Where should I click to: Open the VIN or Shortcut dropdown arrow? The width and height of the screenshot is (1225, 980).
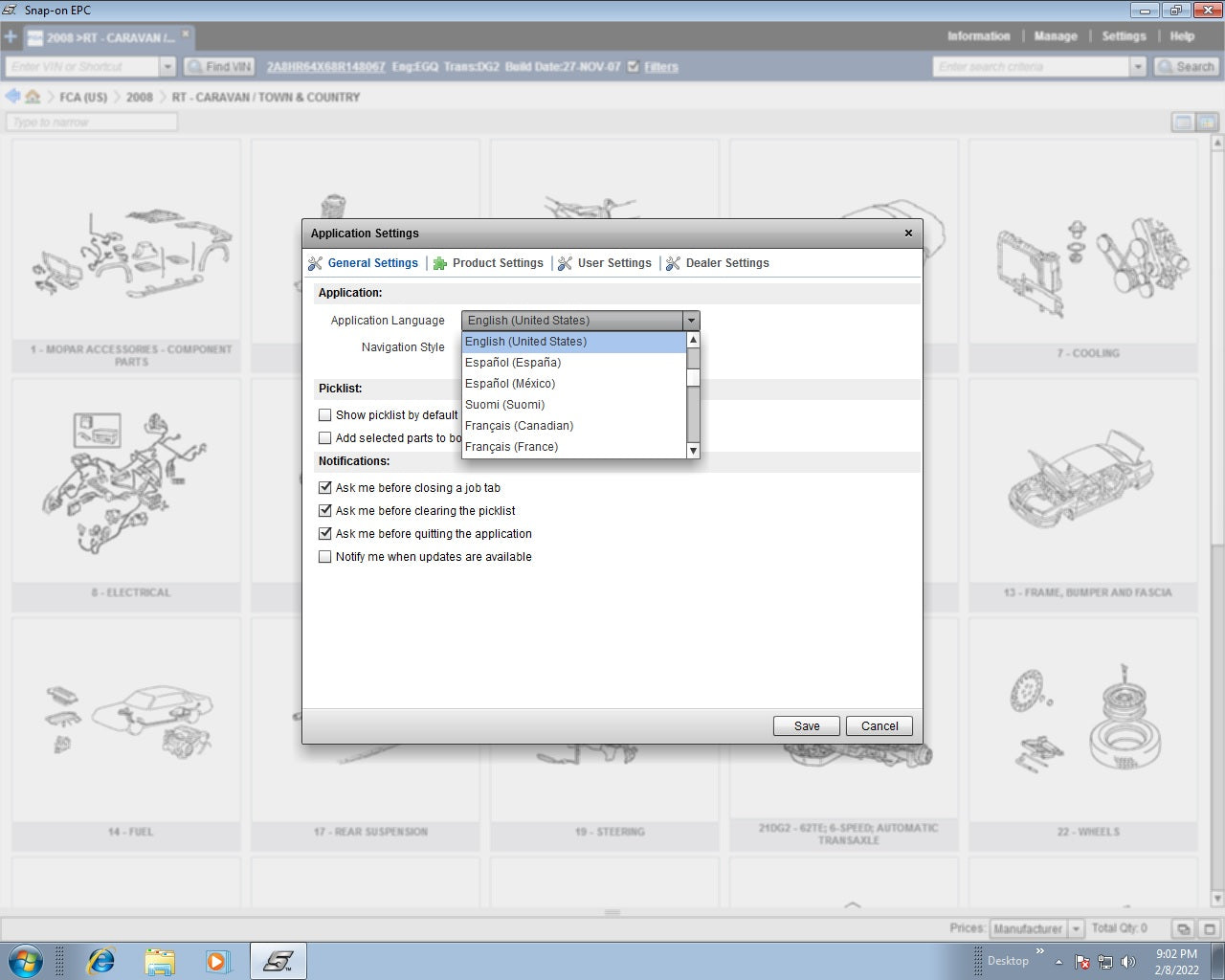coord(168,67)
